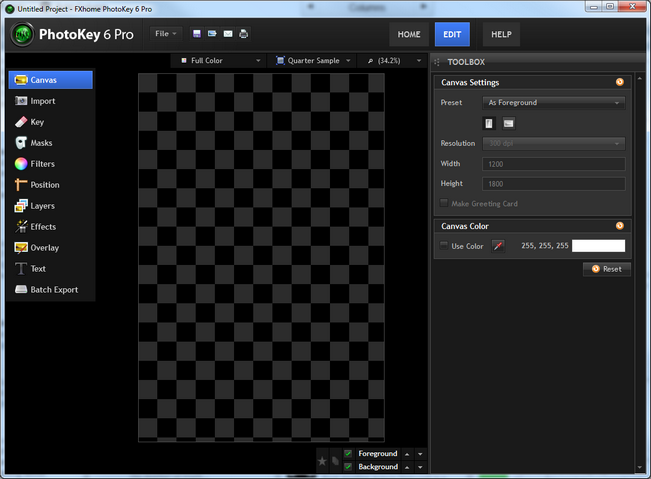The height and width of the screenshot is (479, 651).
Task: Toggle the Background layer visibility checkbox
Action: point(348,467)
